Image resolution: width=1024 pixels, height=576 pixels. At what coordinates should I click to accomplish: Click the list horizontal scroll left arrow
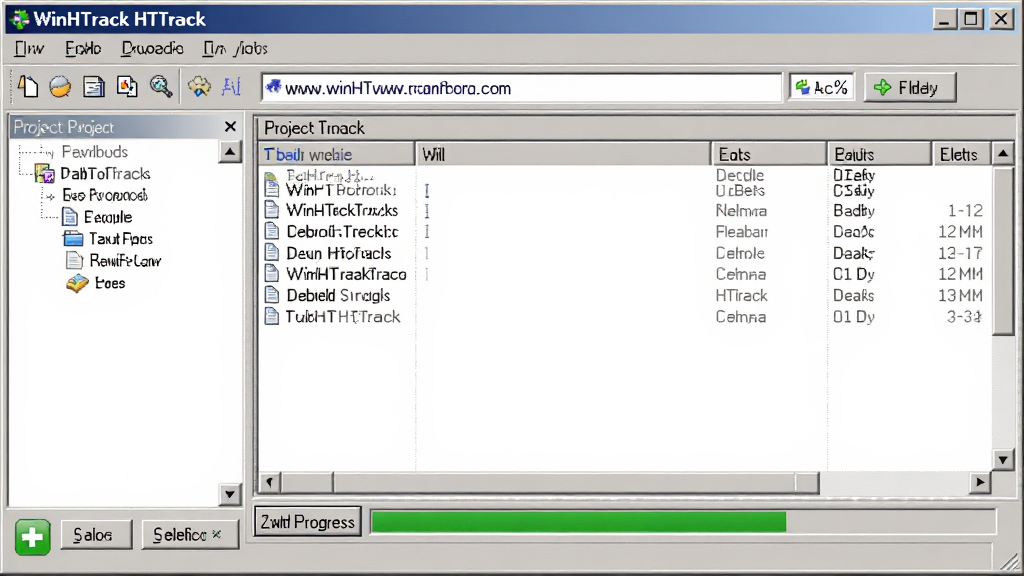tap(269, 483)
